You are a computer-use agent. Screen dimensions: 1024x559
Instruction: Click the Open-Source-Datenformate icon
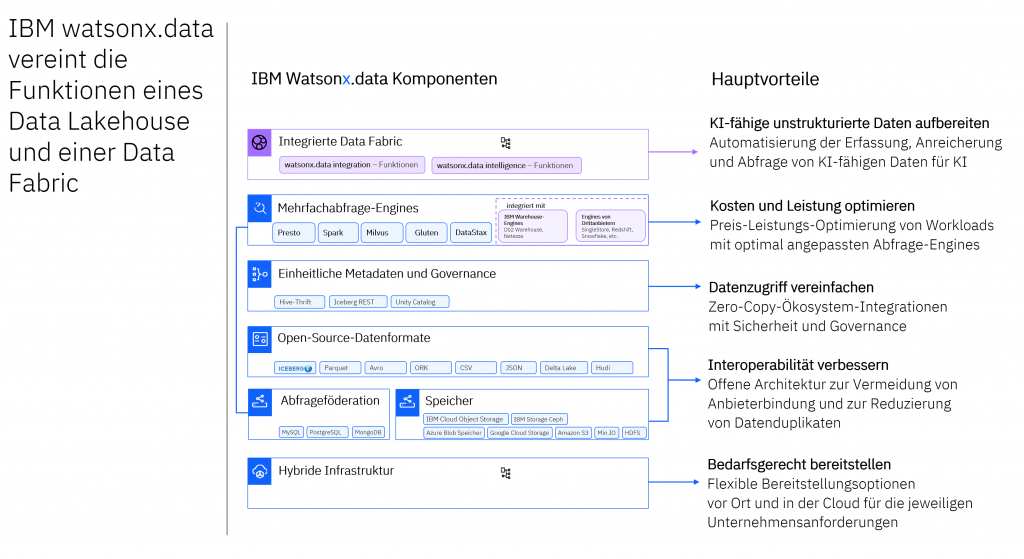(x=259, y=340)
